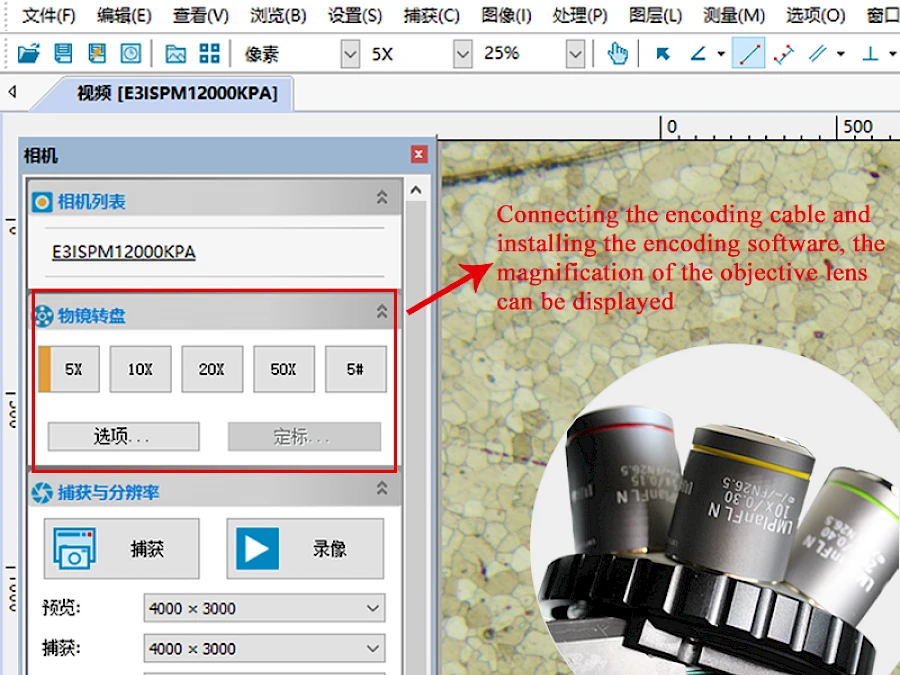Open the 预览 resolution dropdown

click(265, 608)
